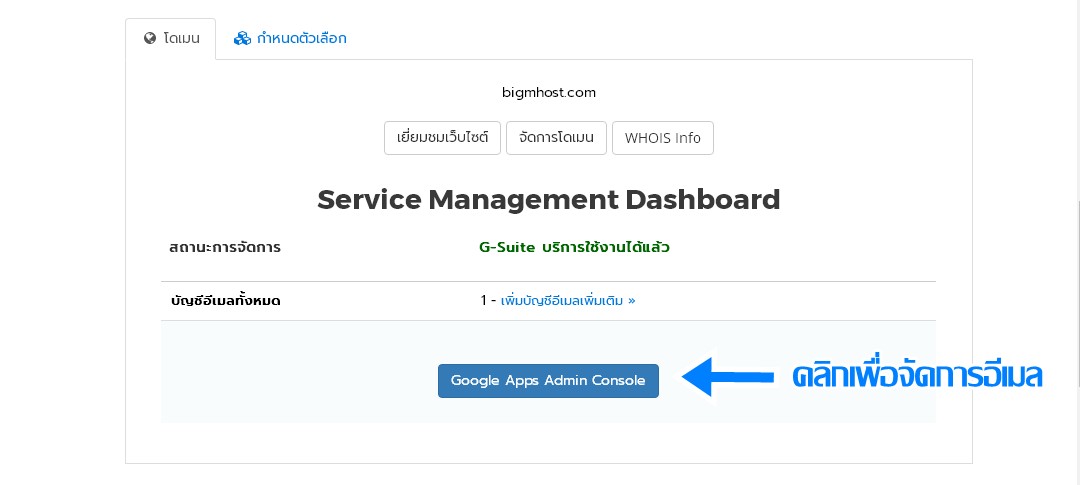Click the pale blue panel left of Admin Console
Screen dimensions: 1080x485
point(300,372)
